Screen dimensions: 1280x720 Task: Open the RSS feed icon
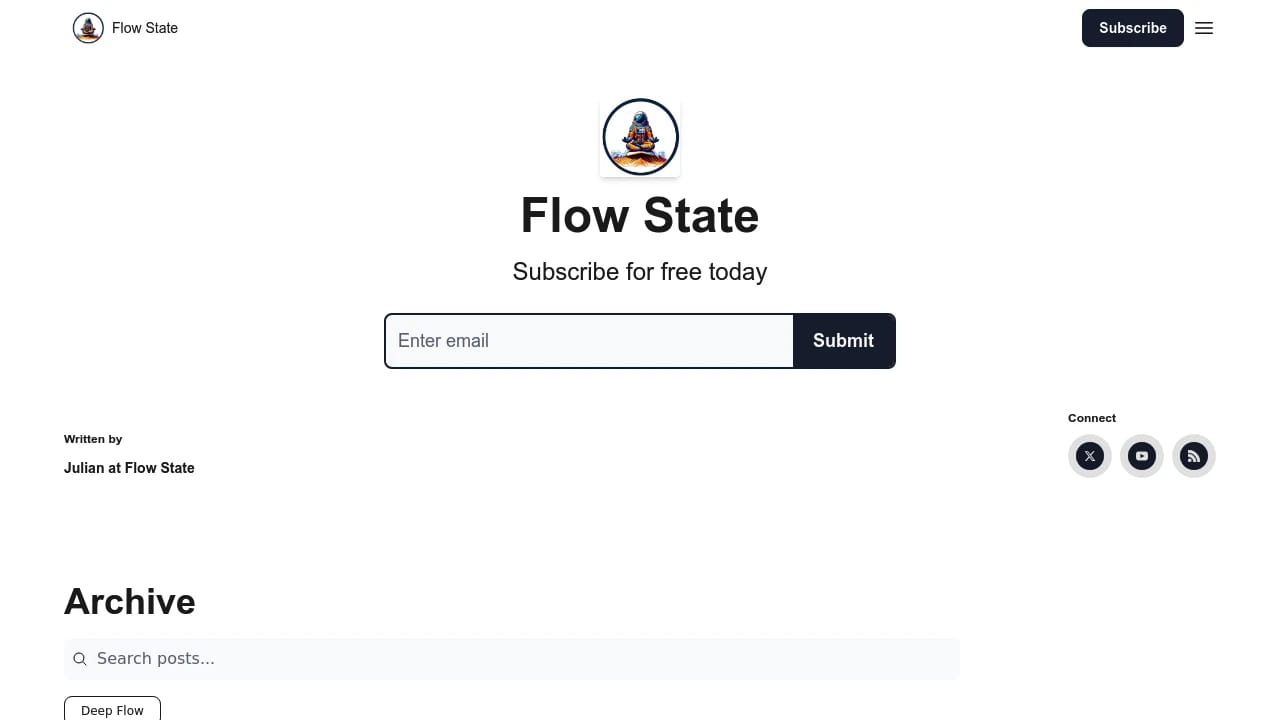(x=1194, y=456)
